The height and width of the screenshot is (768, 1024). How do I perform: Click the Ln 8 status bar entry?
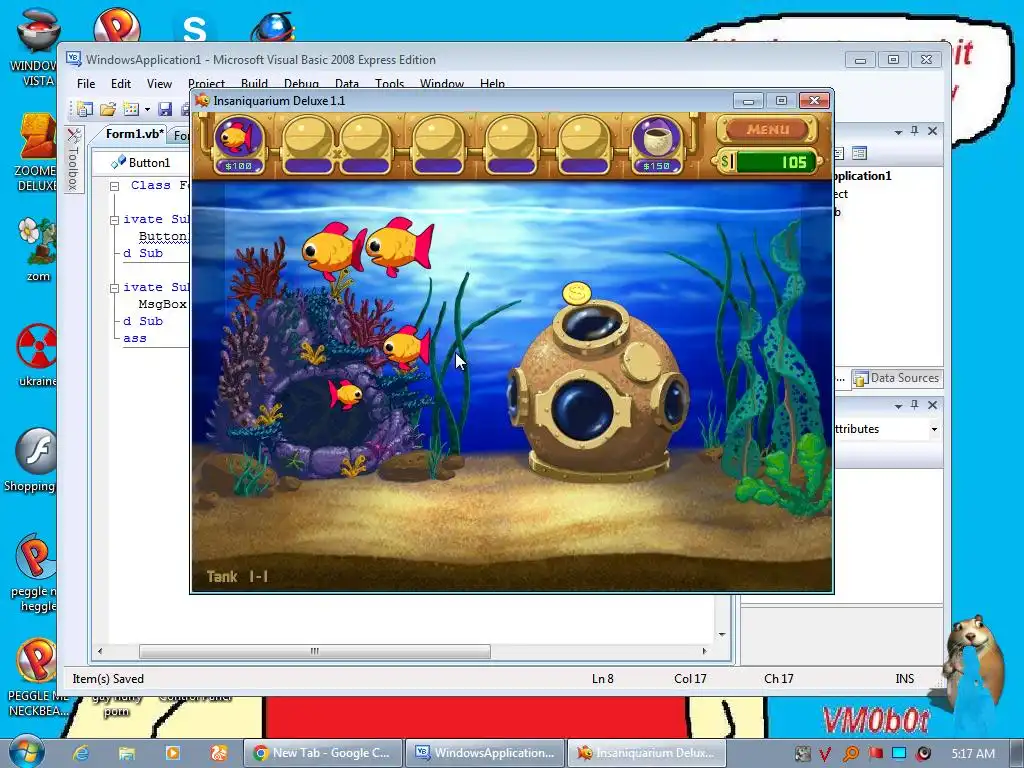click(602, 679)
